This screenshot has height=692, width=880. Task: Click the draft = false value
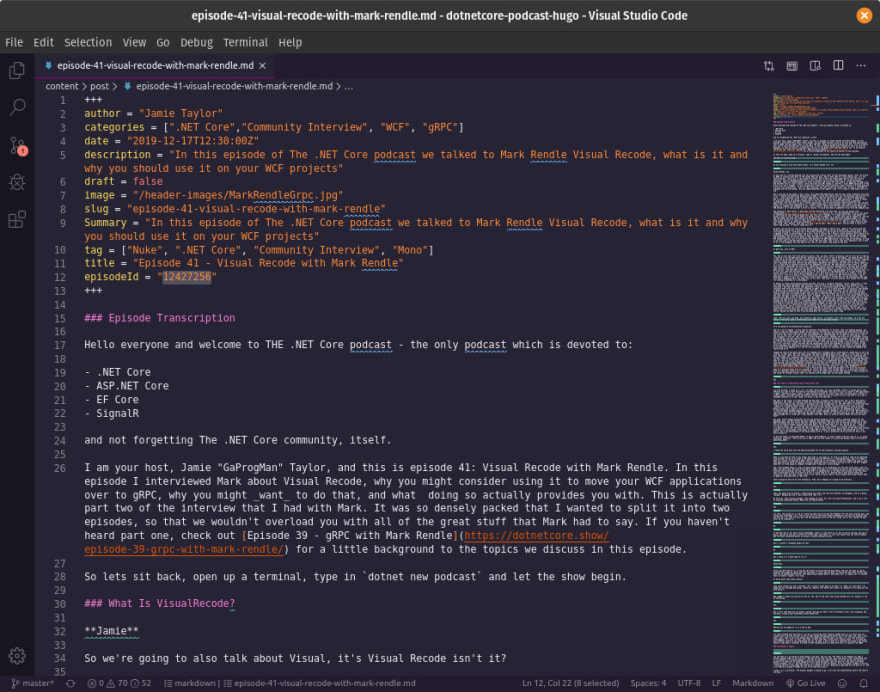click(x=148, y=181)
